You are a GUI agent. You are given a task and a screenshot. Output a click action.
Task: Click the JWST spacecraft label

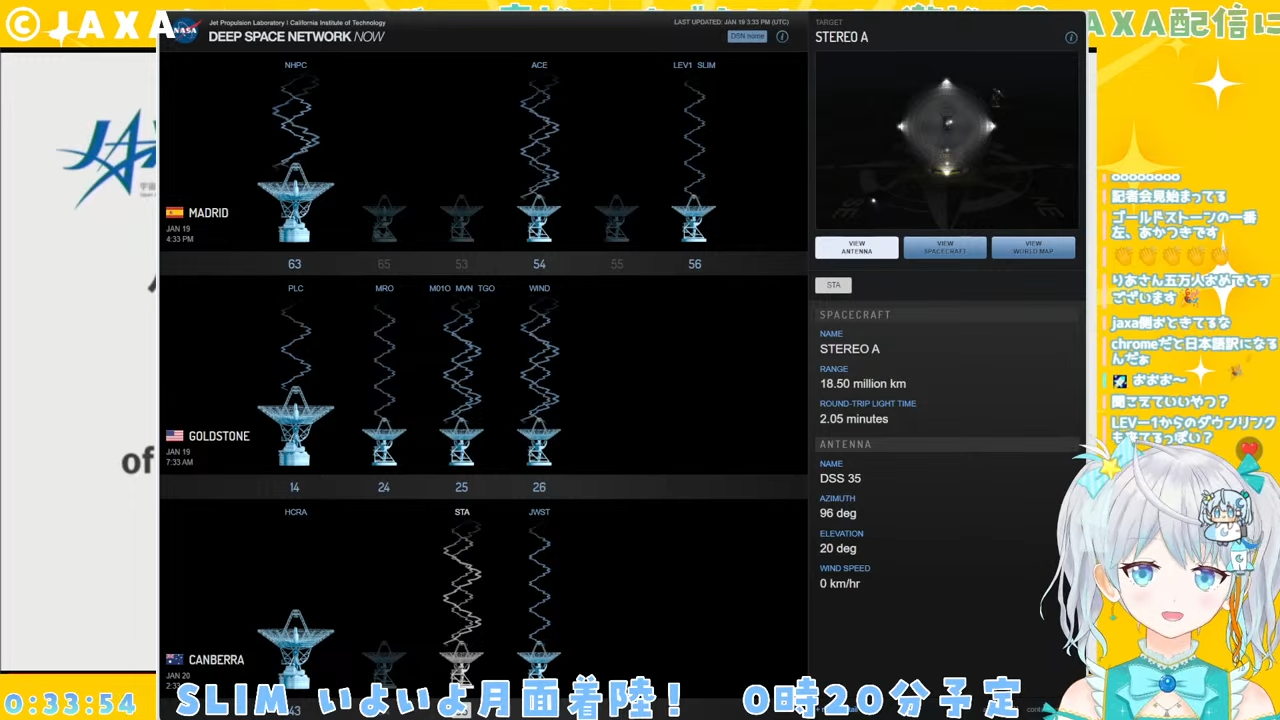pyautogui.click(x=539, y=512)
